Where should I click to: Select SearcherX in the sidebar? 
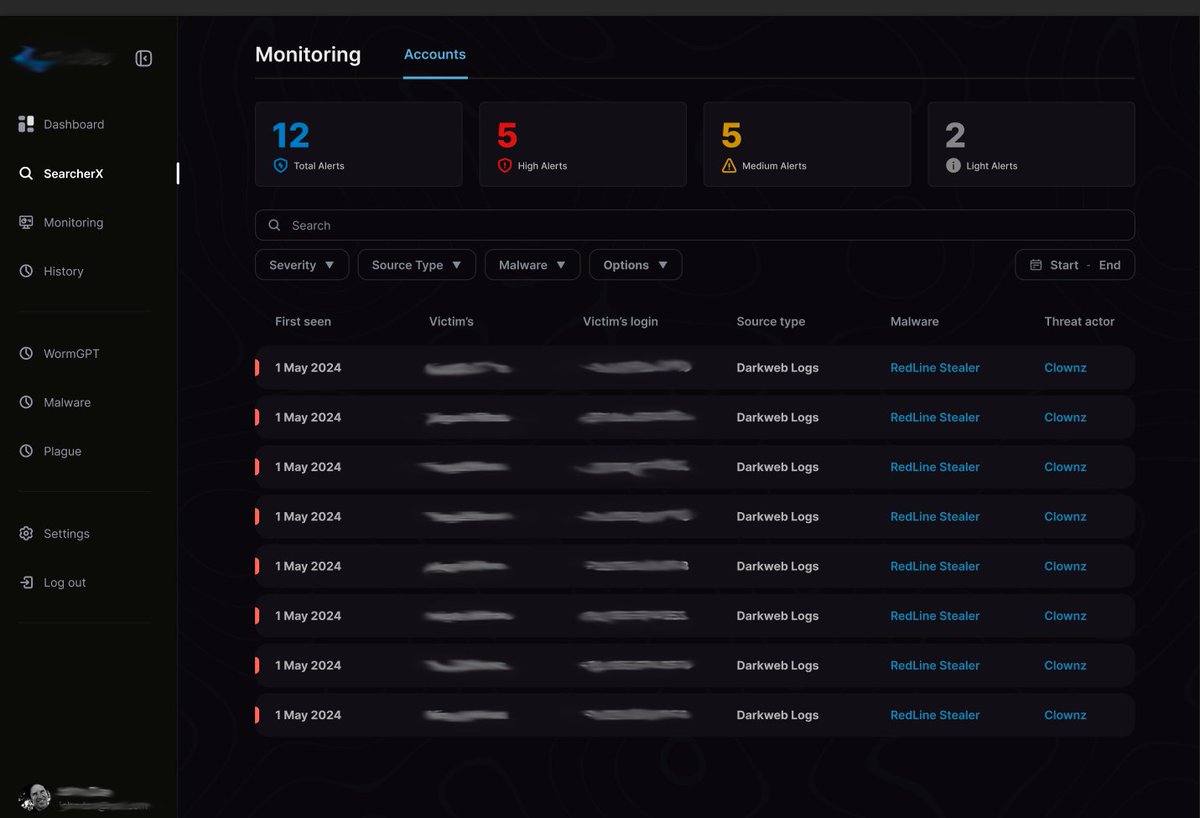click(73, 173)
